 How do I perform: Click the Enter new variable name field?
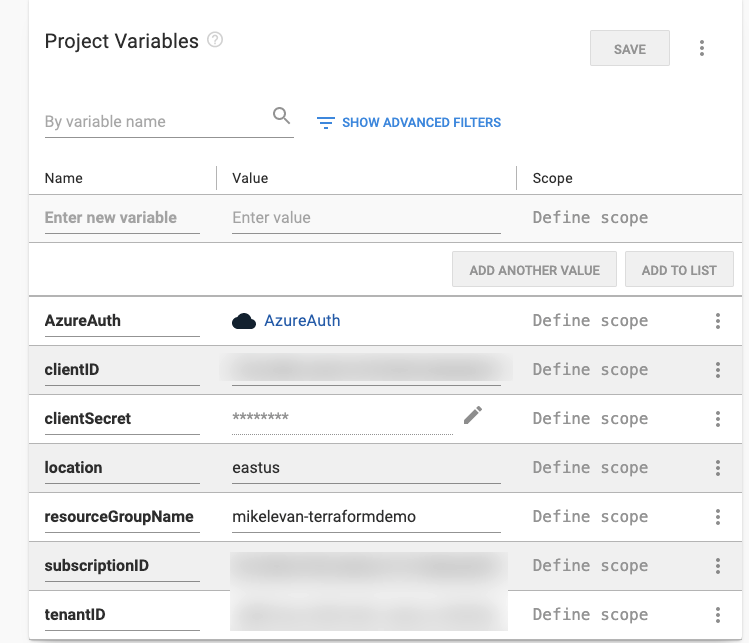122,218
